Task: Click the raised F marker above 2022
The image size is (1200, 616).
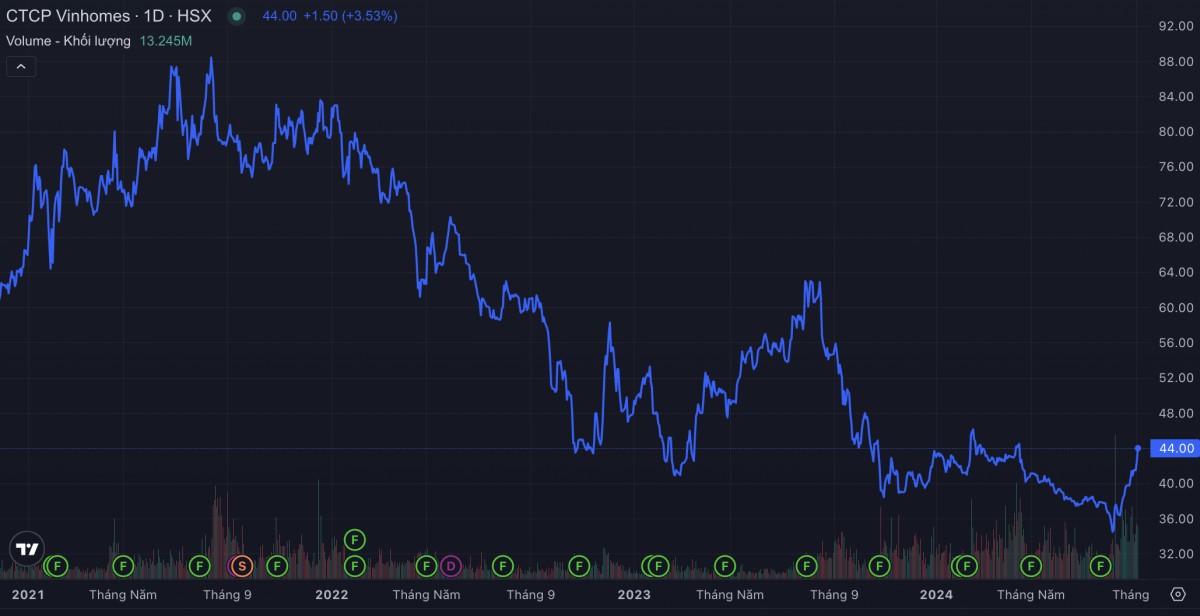Action: click(x=354, y=540)
